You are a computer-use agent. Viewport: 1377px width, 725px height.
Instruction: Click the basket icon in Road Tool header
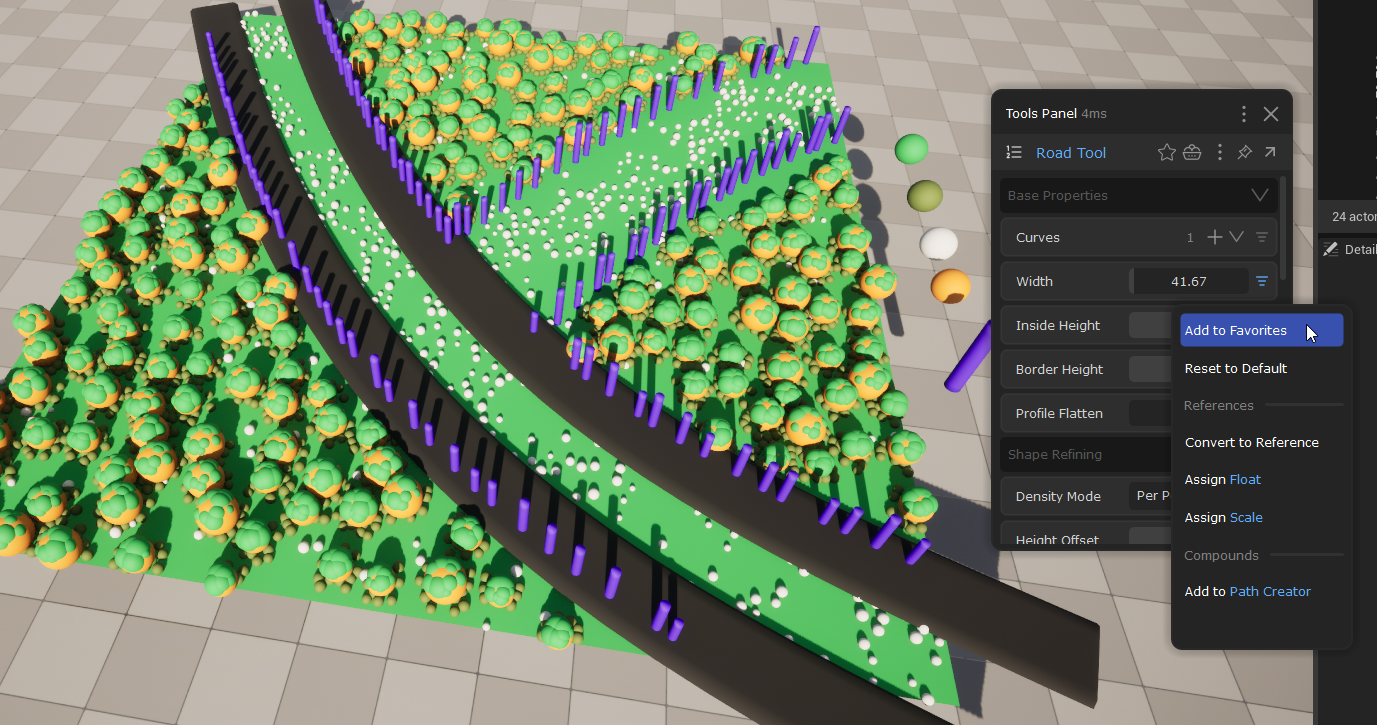pos(1192,153)
